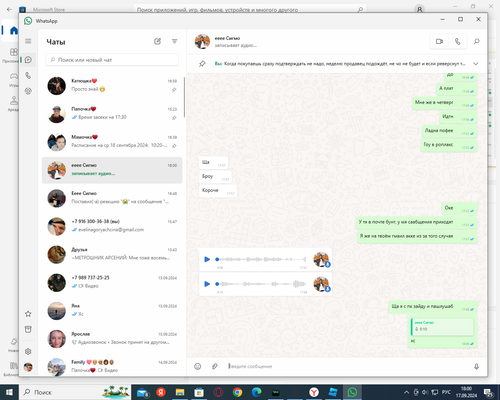This screenshot has height=400, width=500.
Task: Play the second voice message
Action: (x=207, y=284)
